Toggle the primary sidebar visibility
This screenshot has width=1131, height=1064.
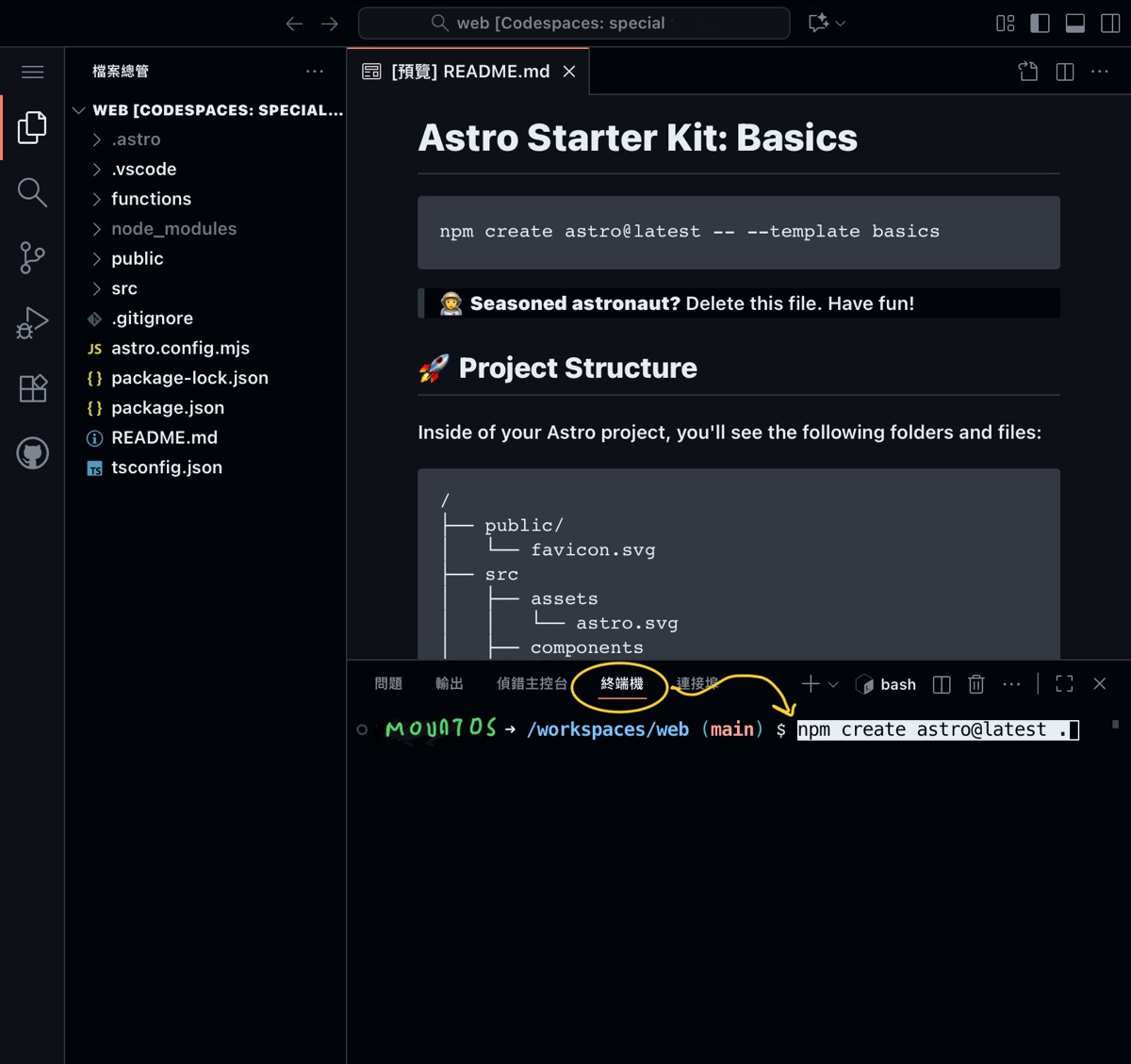point(1040,24)
